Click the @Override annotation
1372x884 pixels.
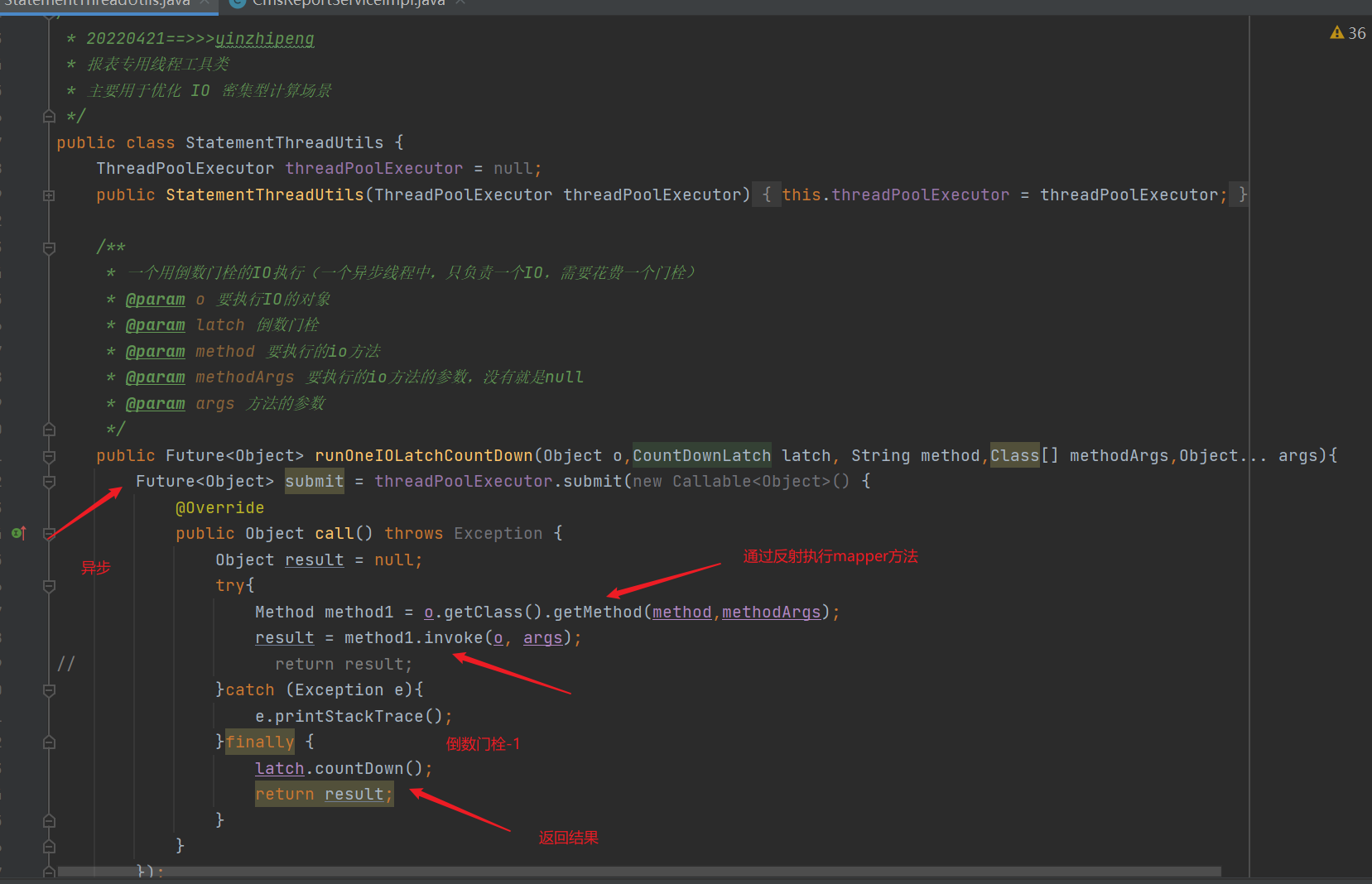[x=219, y=507]
